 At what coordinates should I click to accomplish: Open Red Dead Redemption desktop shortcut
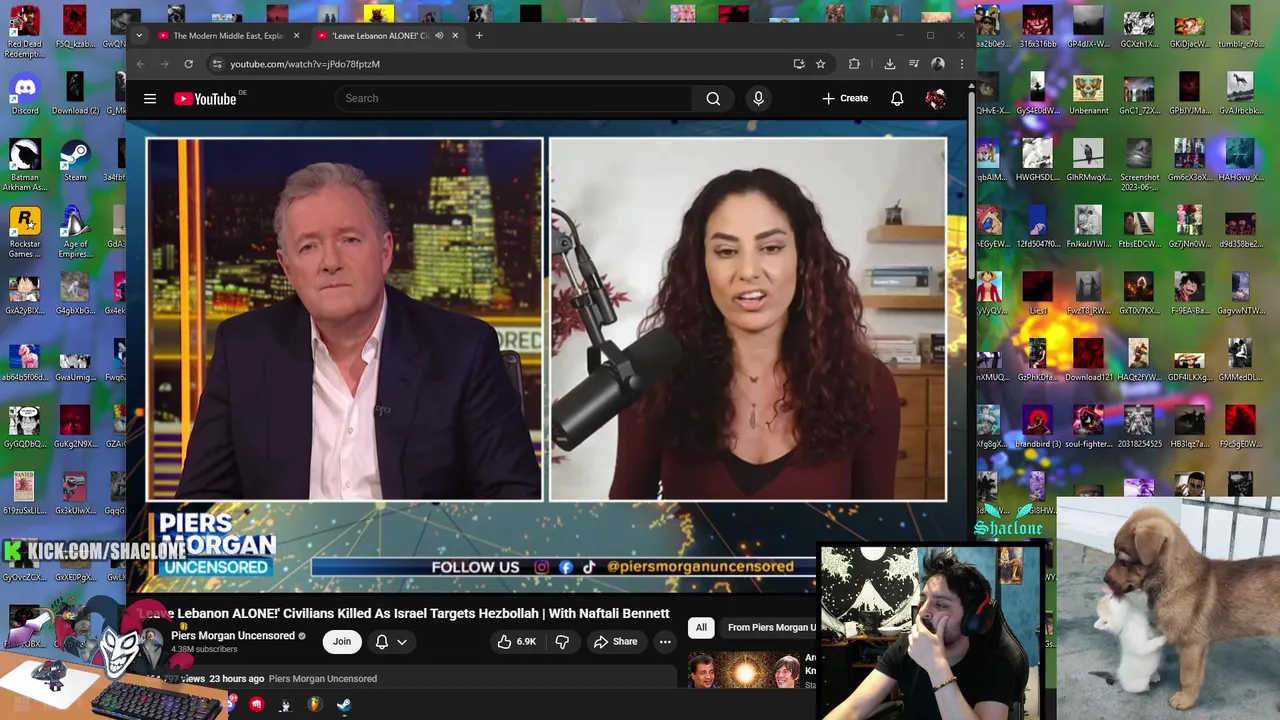pyautogui.click(x=25, y=30)
